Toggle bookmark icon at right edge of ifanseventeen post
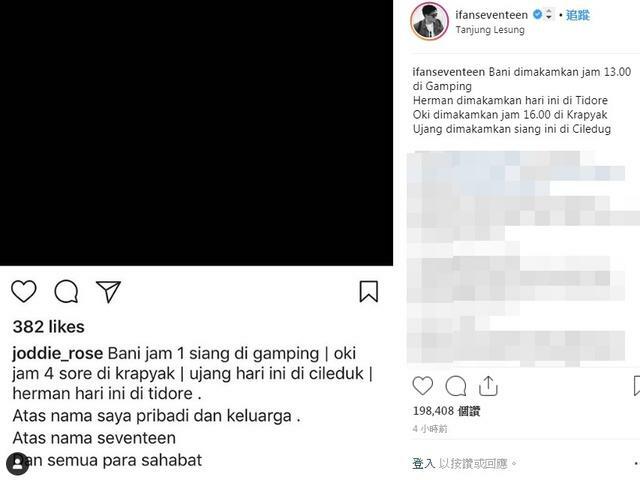This screenshot has width=640, height=480. click(636, 386)
